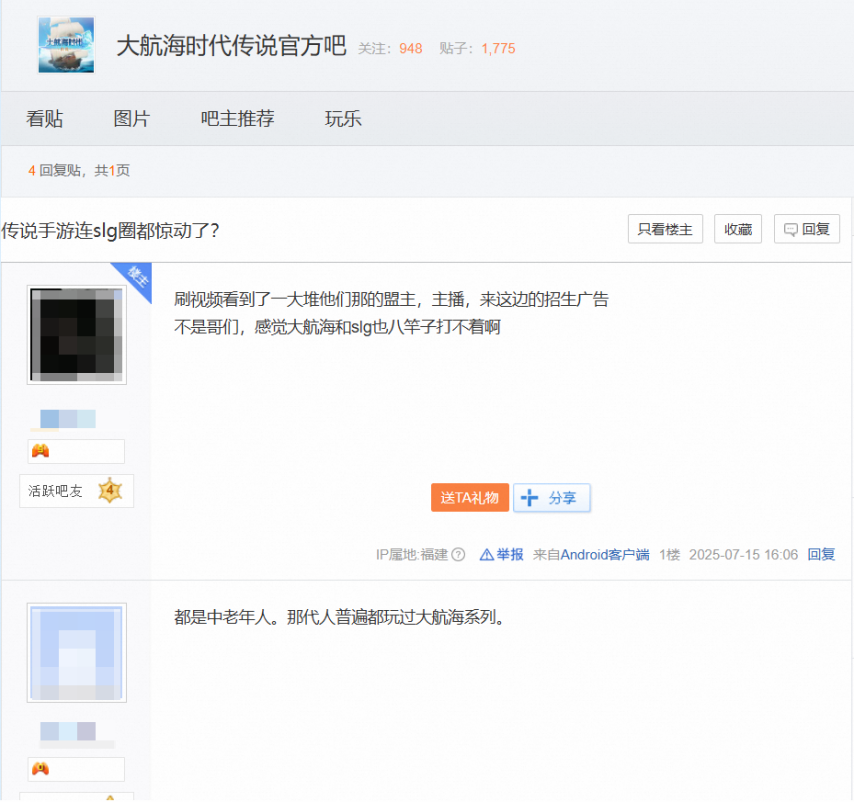This screenshot has width=854, height=802.
Task: Click the forum title 大航海时代传说官方吧
Action: tap(232, 46)
